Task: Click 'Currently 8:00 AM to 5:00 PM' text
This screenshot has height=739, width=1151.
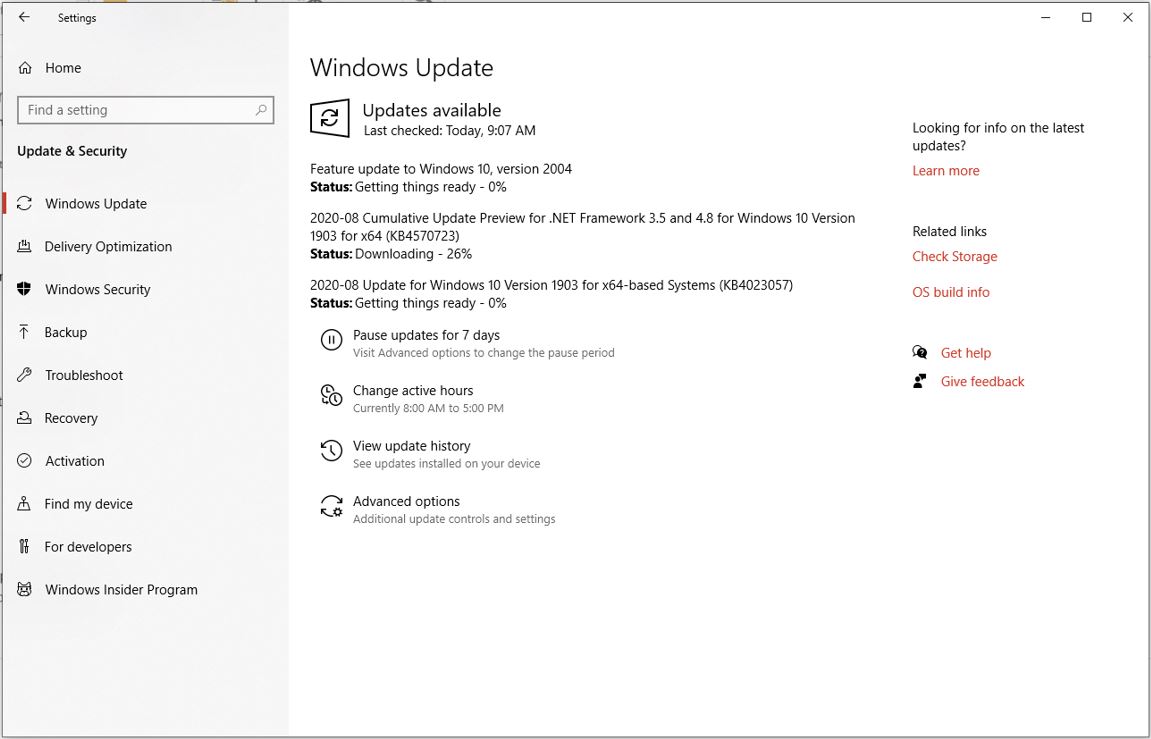Action: tap(428, 408)
